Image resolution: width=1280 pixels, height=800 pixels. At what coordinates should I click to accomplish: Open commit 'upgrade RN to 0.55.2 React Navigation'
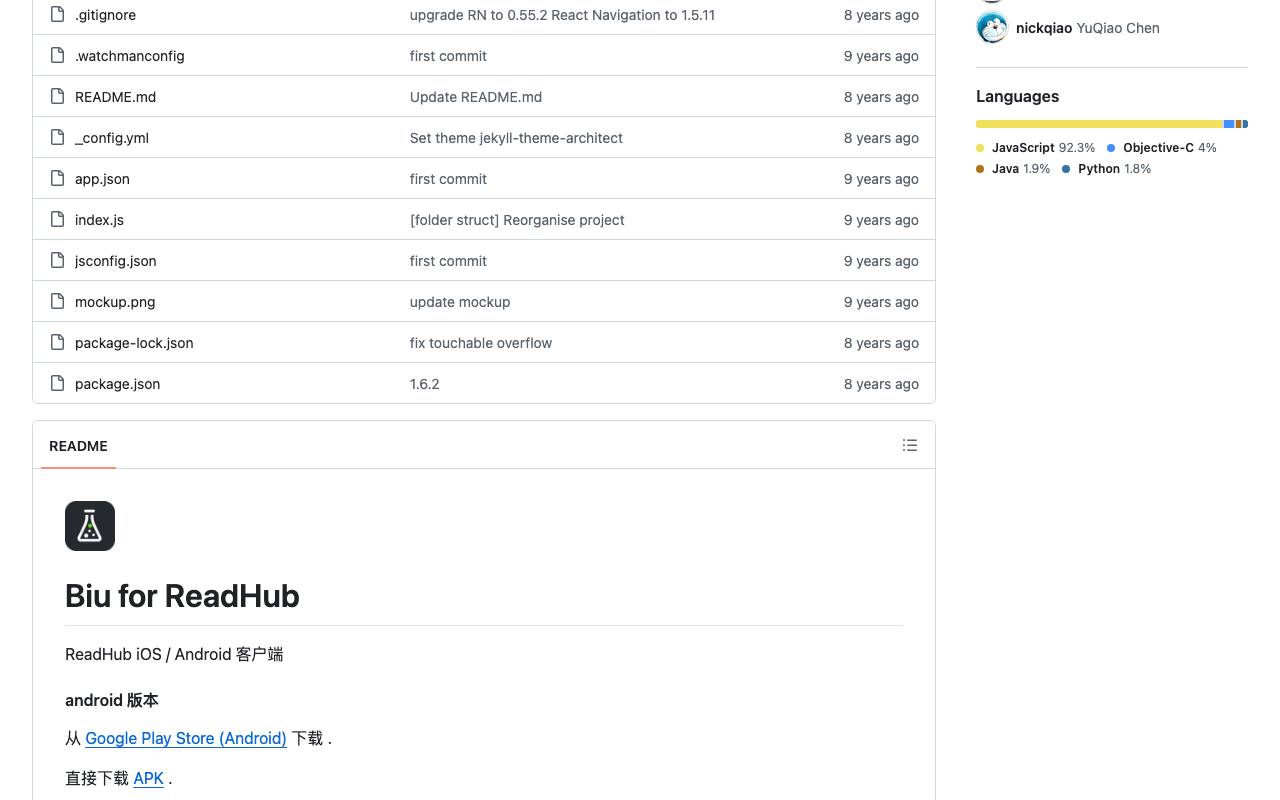click(562, 15)
